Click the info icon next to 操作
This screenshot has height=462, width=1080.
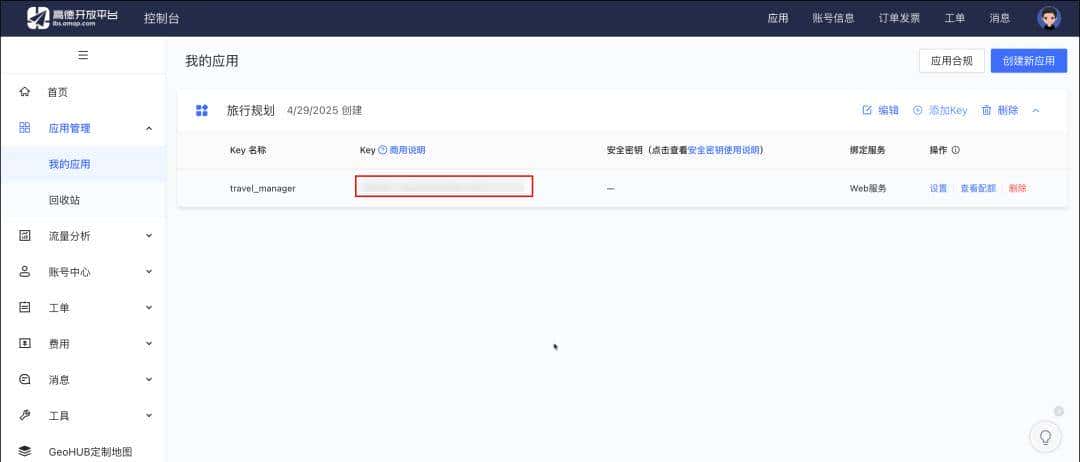click(x=955, y=149)
